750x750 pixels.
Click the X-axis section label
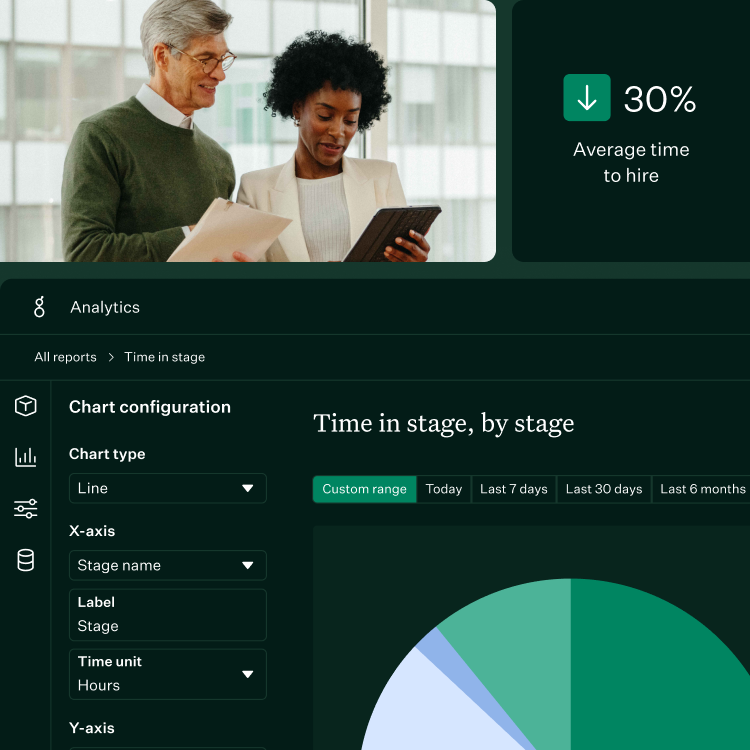point(92,531)
